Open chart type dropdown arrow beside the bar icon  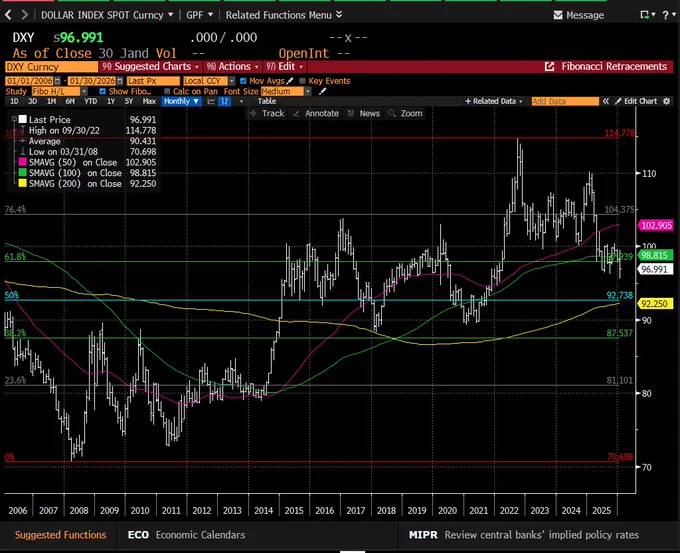242,101
